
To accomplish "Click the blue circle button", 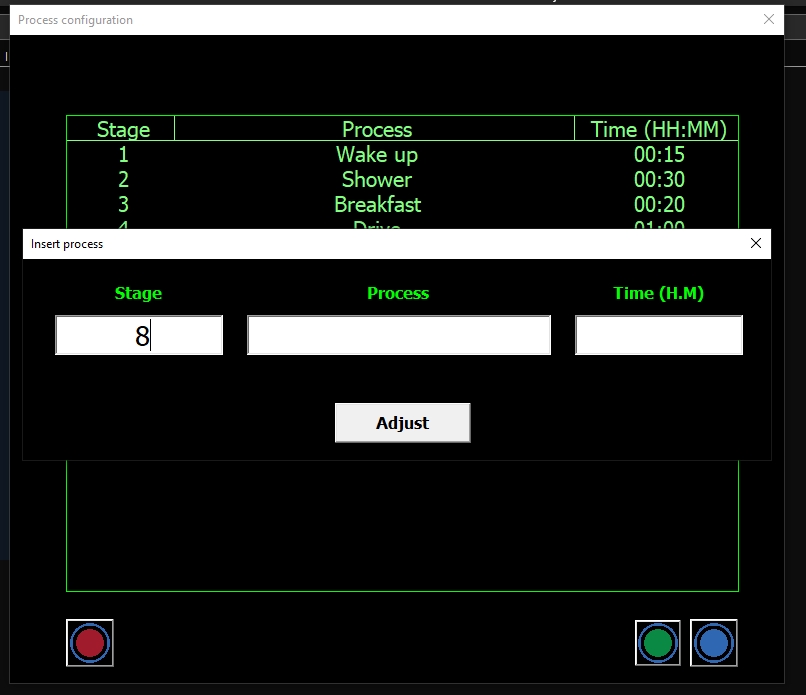I will click(713, 643).
